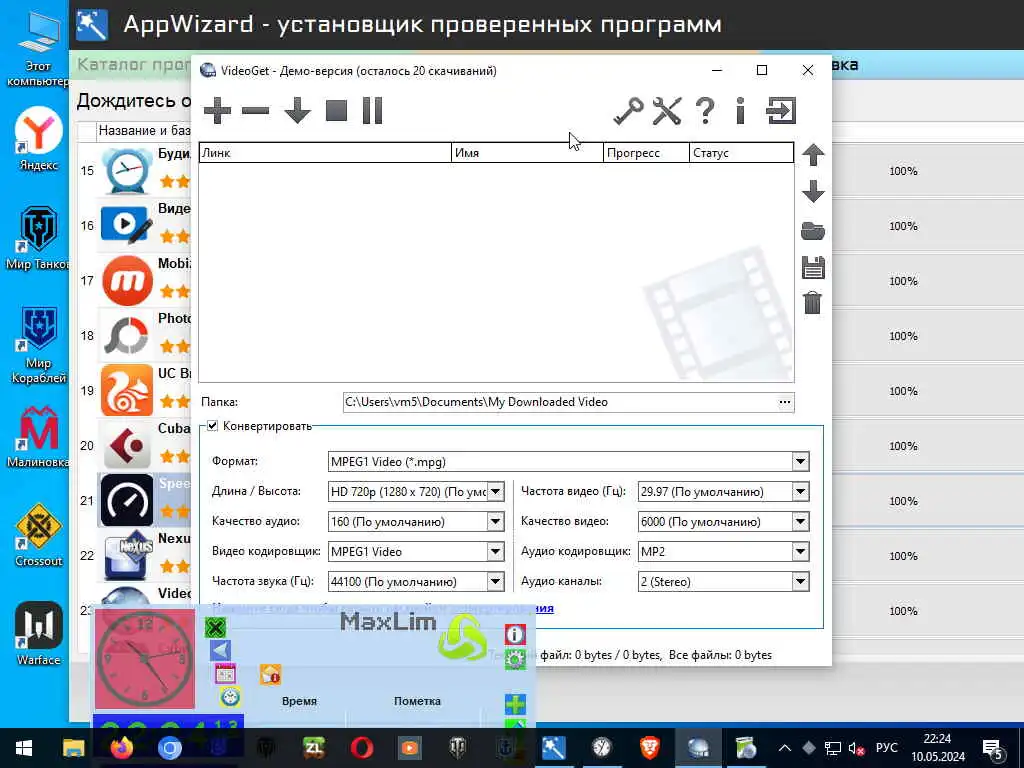This screenshot has height=768, width=1024.
Task: Open MaxLim mail notification icon
Action: point(270,675)
